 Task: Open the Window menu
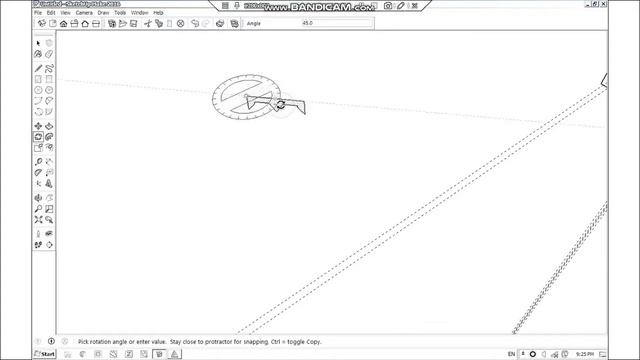tap(140, 13)
